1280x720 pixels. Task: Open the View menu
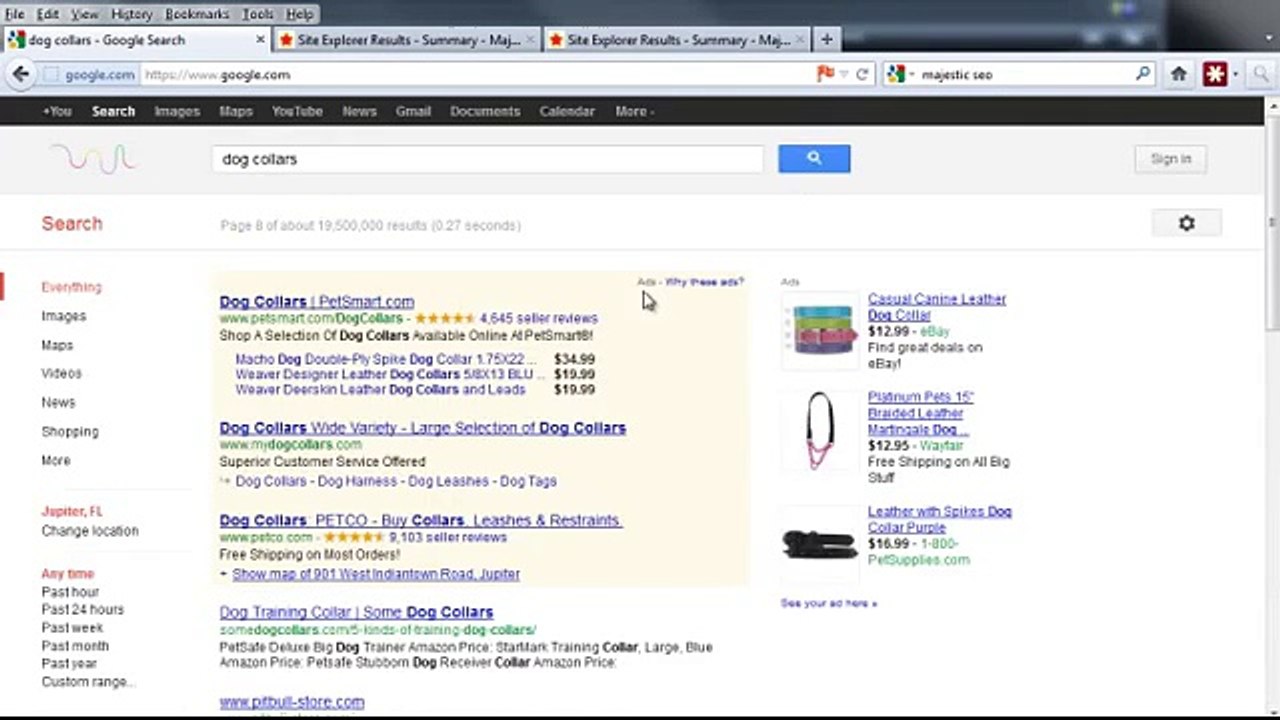point(85,14)
